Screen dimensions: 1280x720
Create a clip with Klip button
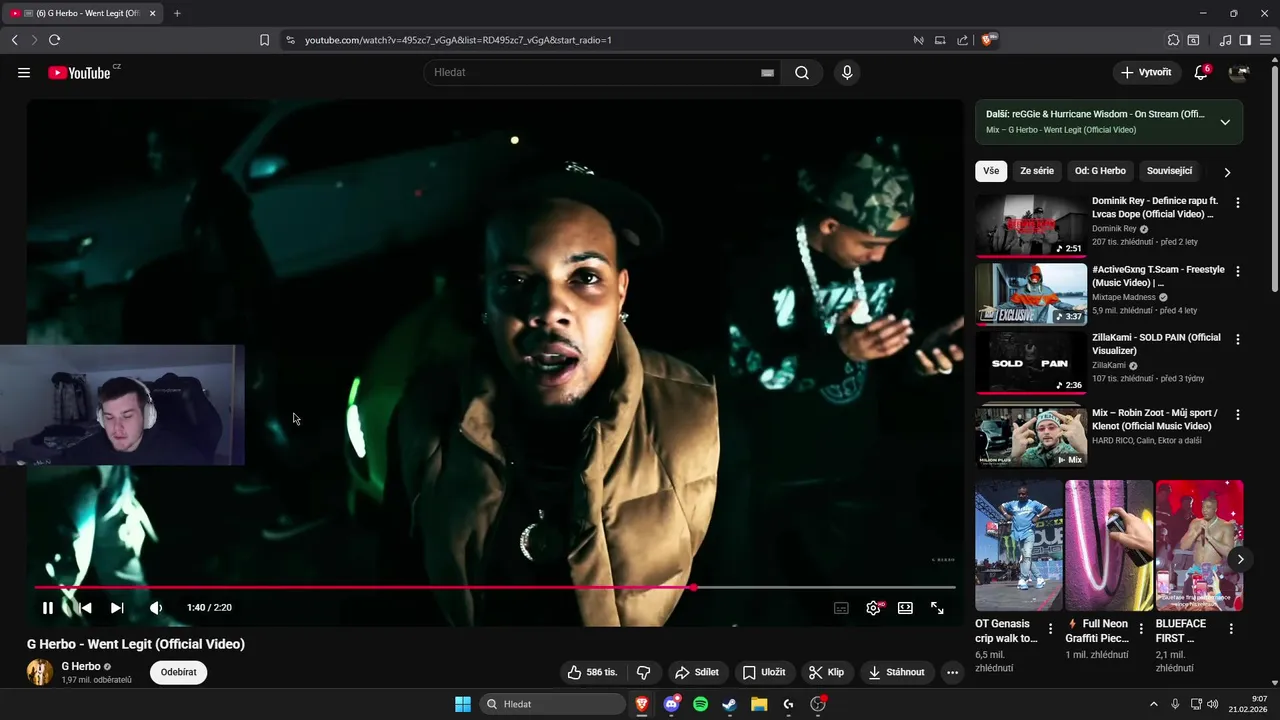coord(827,672)
